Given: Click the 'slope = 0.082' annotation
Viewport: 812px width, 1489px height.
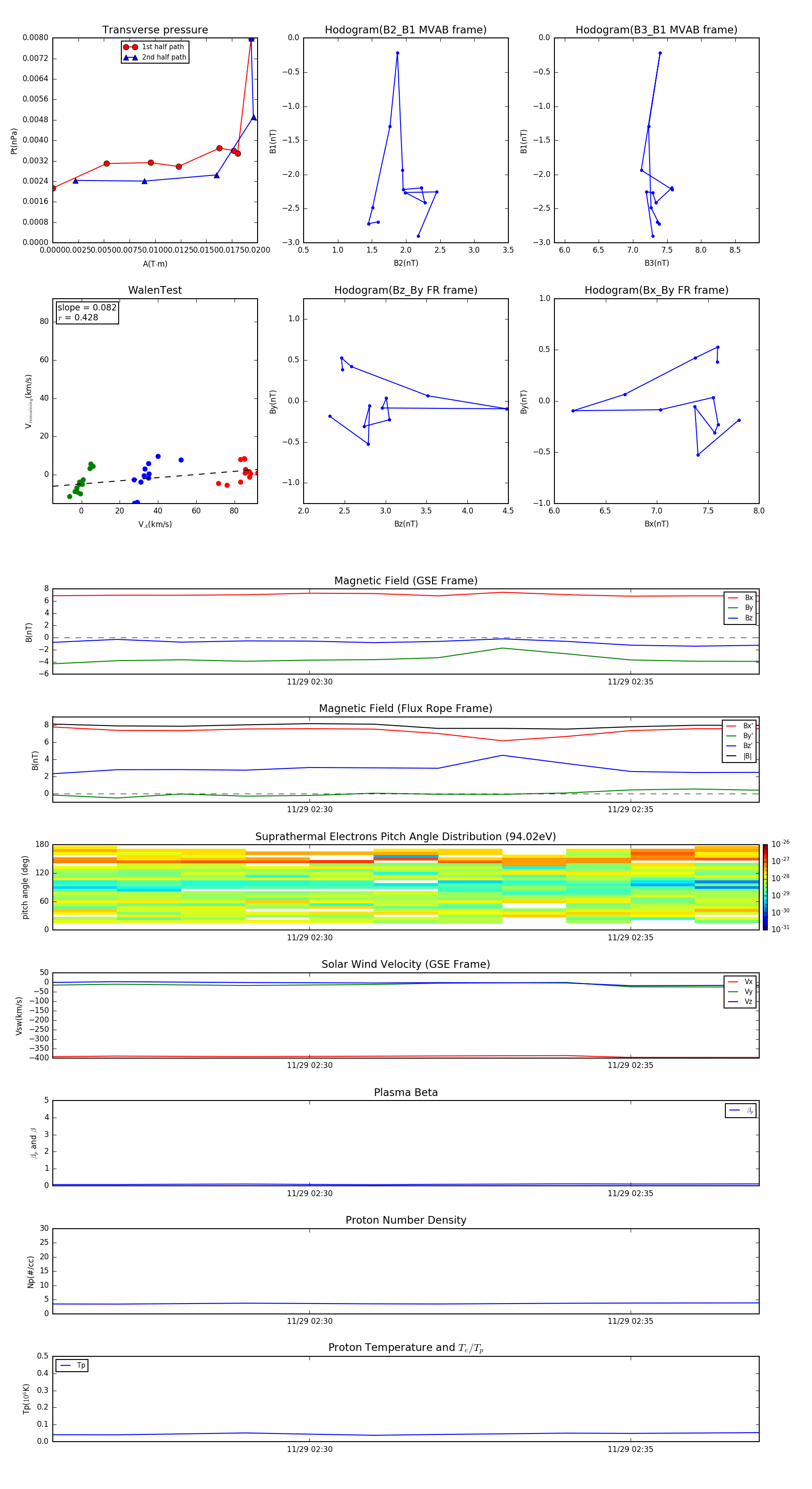Looking at the screenshot, I should click(87, 308).
